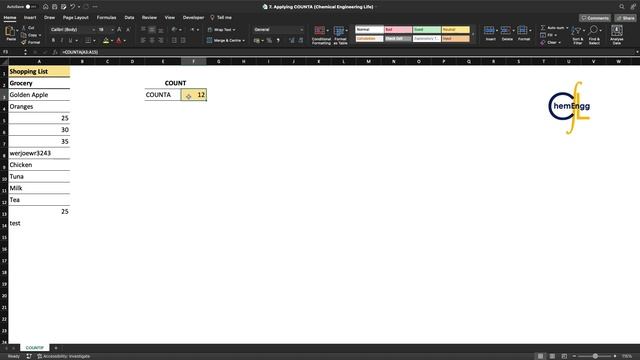The image size is (640, 360).
Task: Click the Wrap Text button
Action: pyautogui.click(x=221, y=30)
